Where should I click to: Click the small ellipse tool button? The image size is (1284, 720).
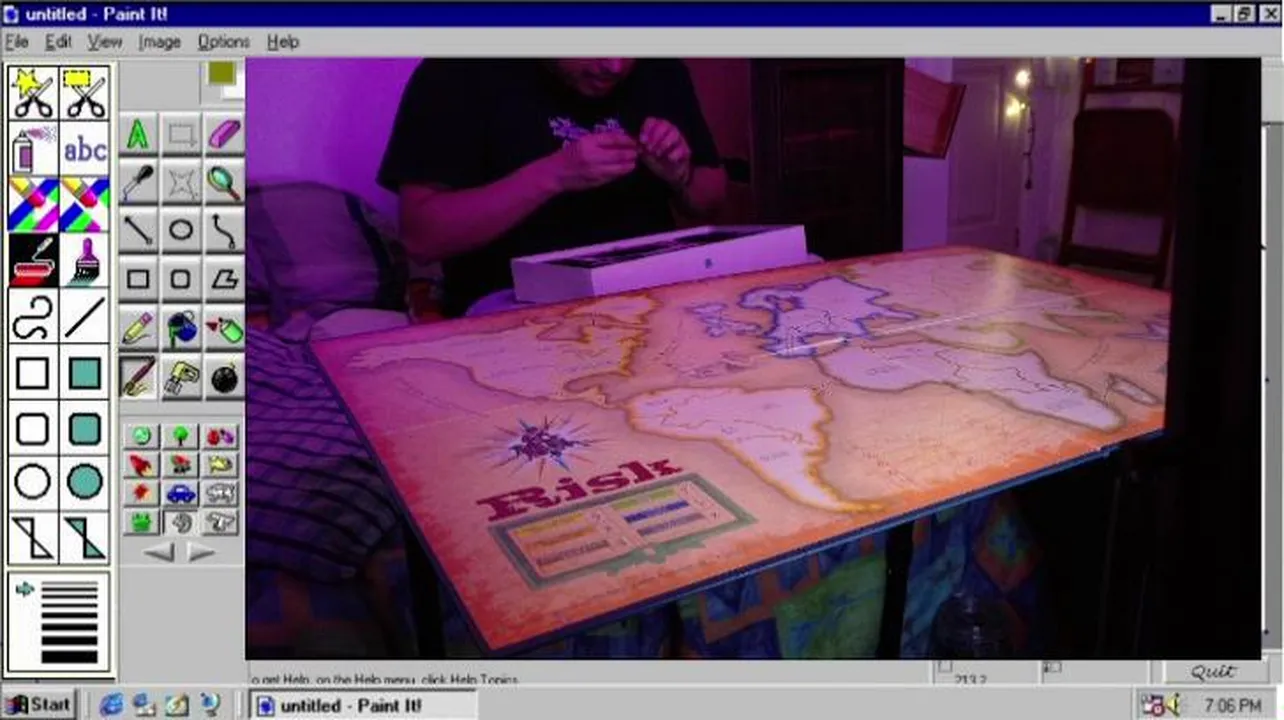pos(181,231)
